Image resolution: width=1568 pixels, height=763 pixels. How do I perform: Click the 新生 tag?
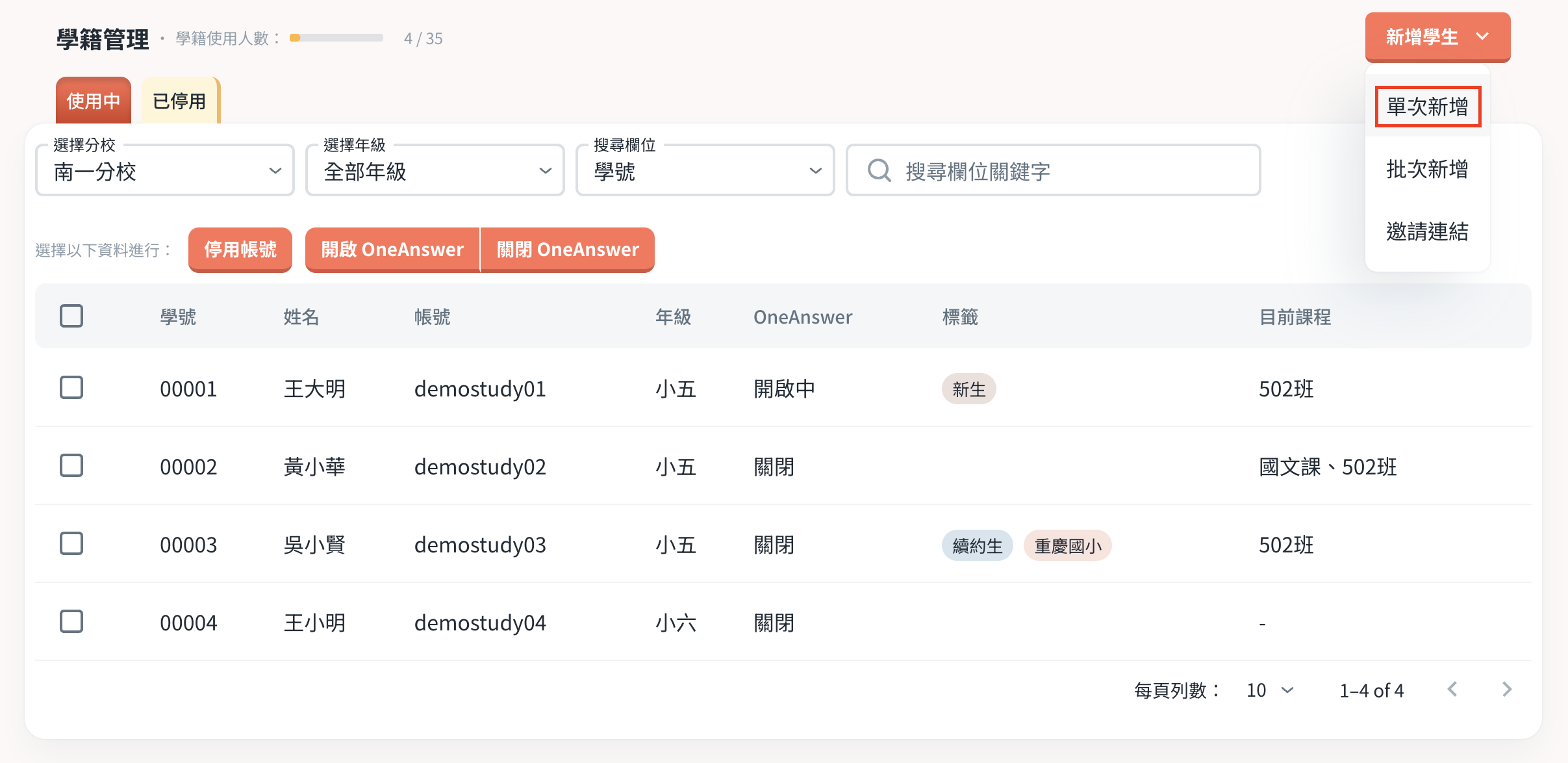969,389
